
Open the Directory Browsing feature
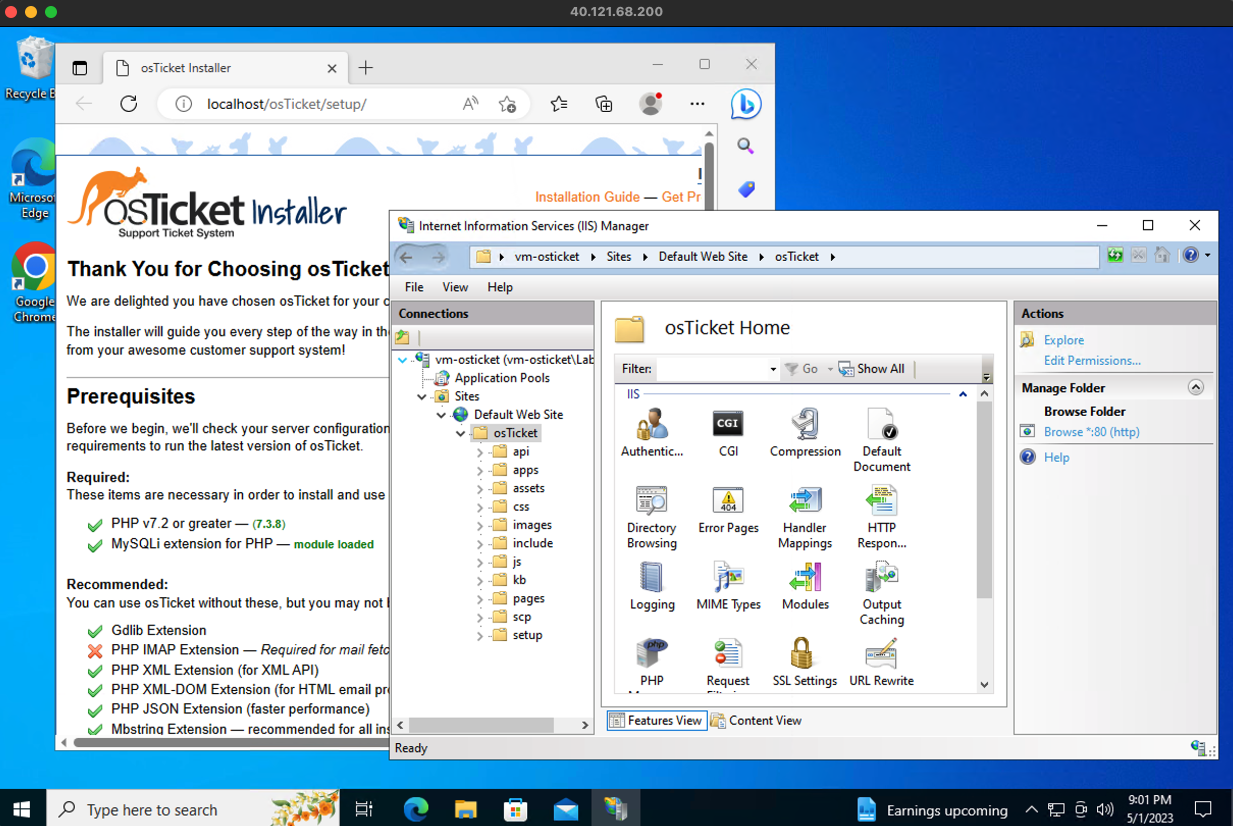[652, 517]
